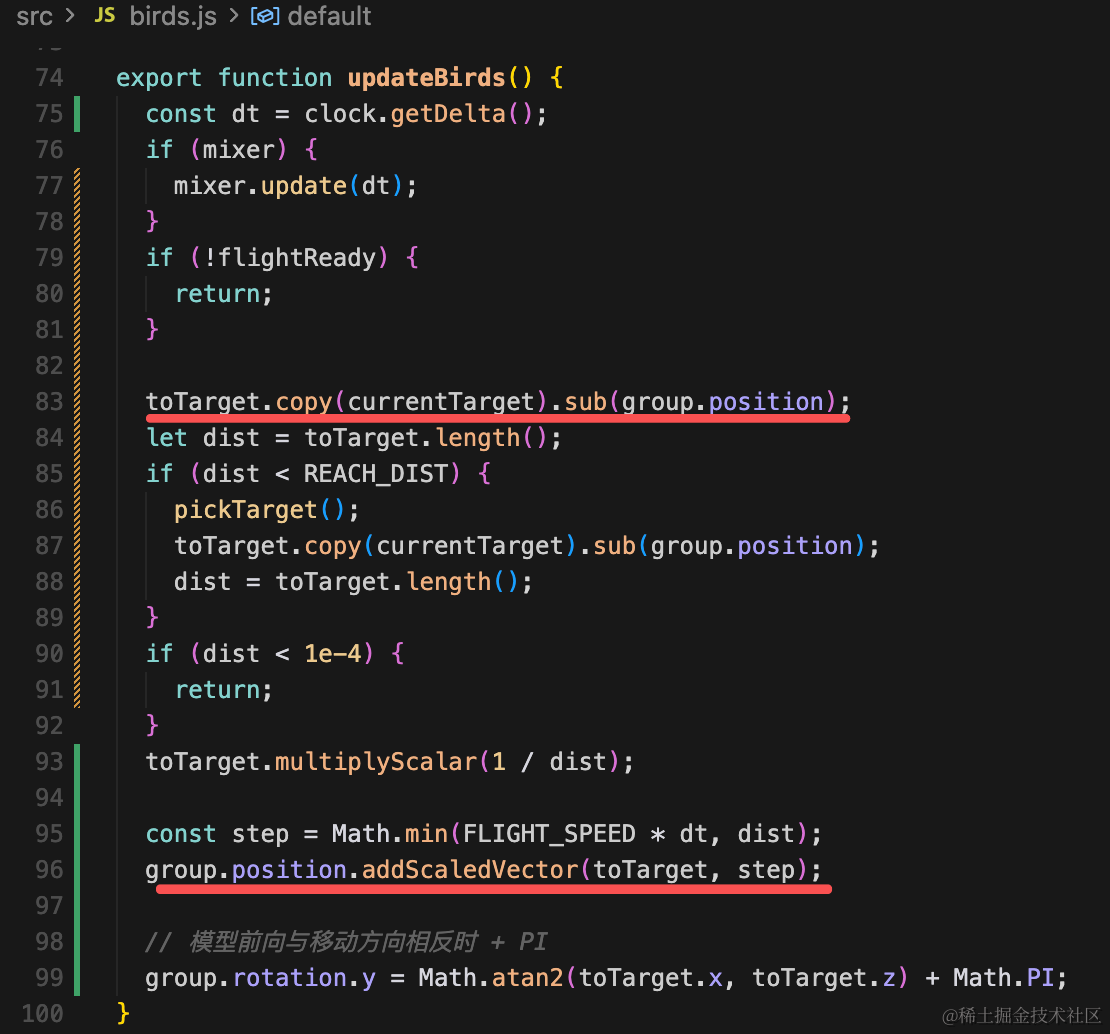Click toTarget.copy on line 83
This screenshot has width=1110, height=1034.
(x=239, y=402)
